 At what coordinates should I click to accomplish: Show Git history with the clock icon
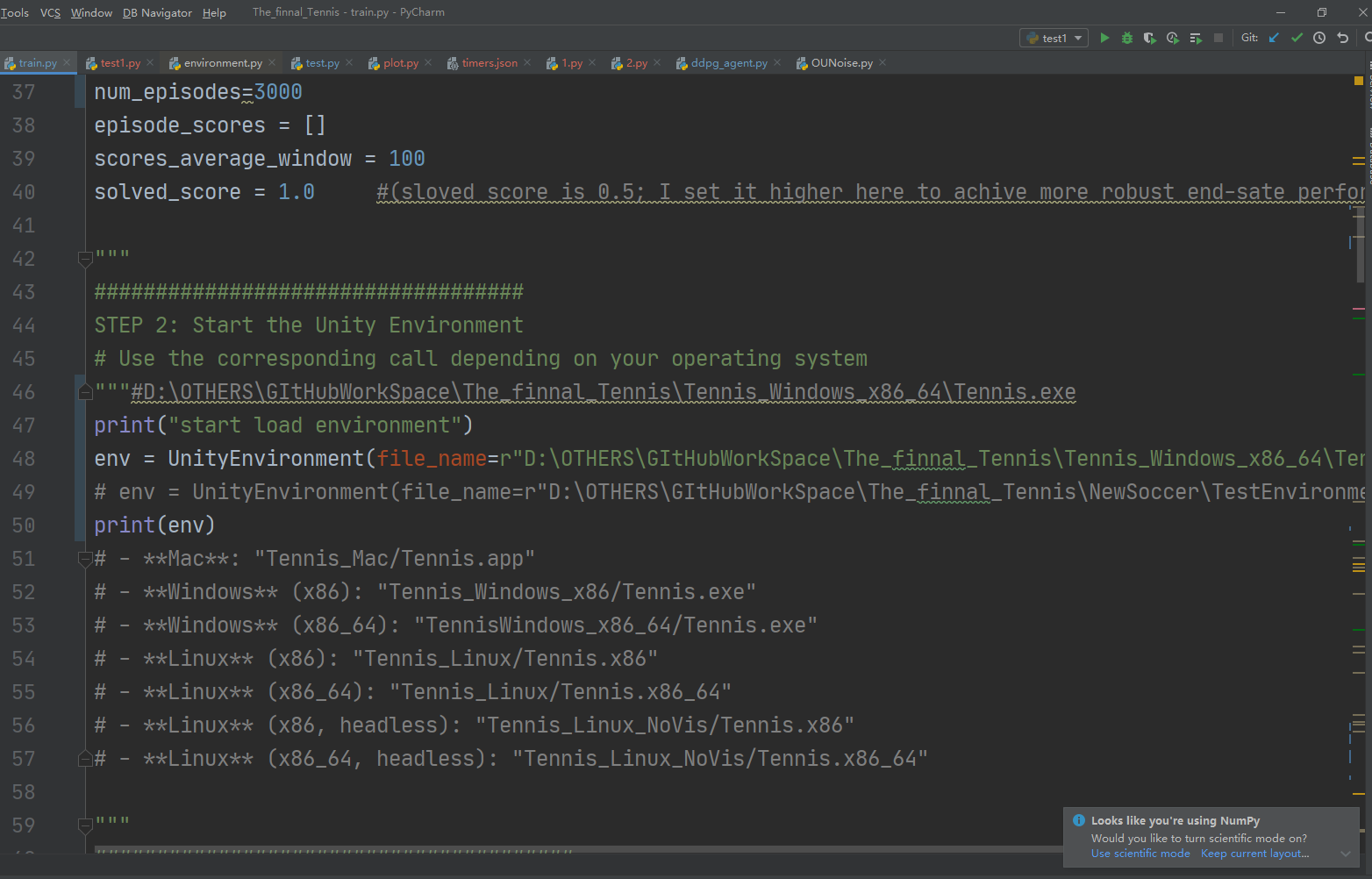coord(1319,38)
